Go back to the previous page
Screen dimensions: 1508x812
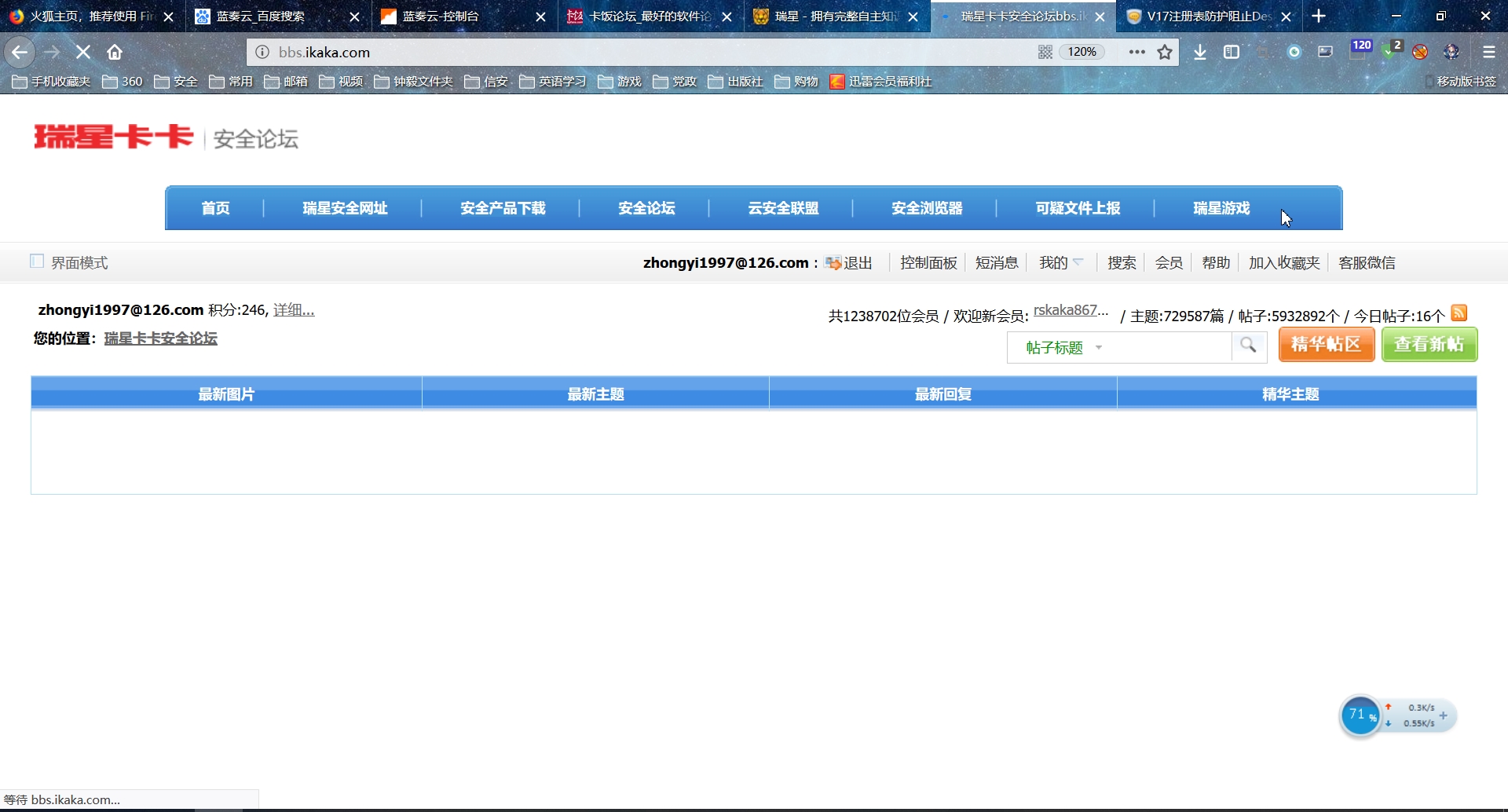[20, 52]
